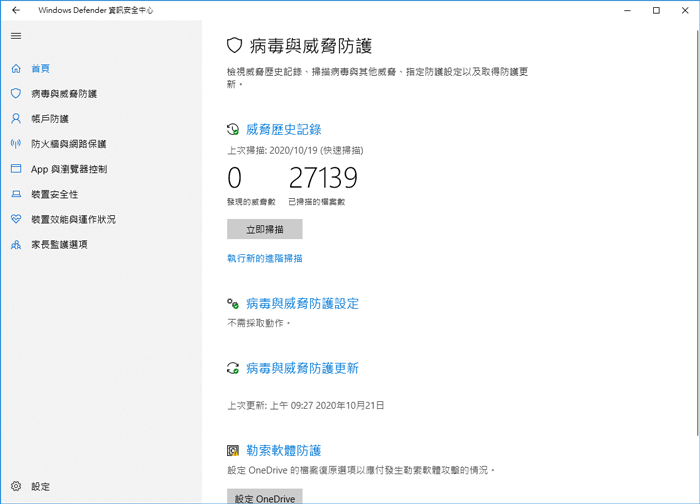Select 裝置安全性 in sidebar

point(55,194)
